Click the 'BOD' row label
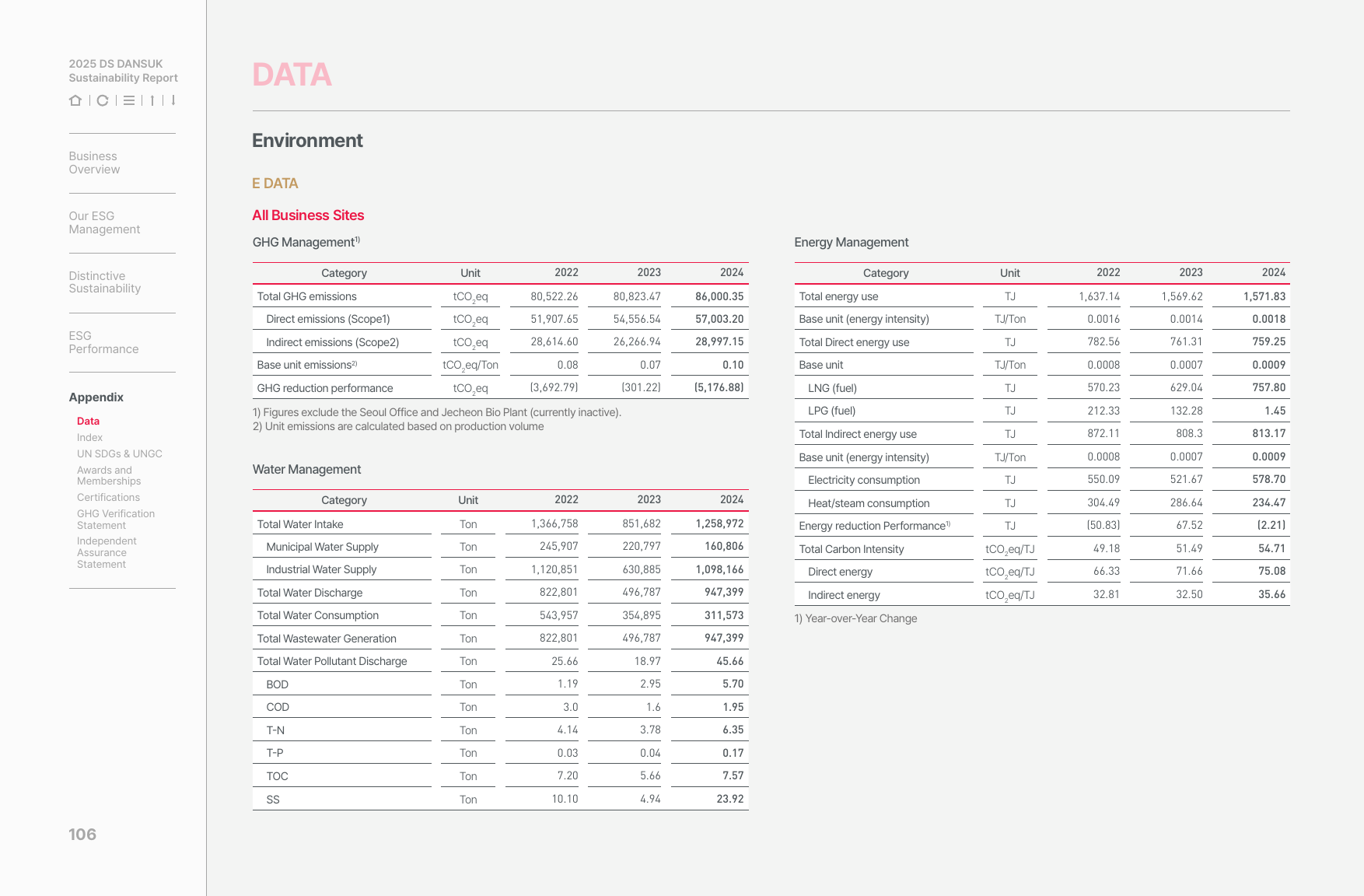This screenshot has width=1364, height=896. [277, 684]
